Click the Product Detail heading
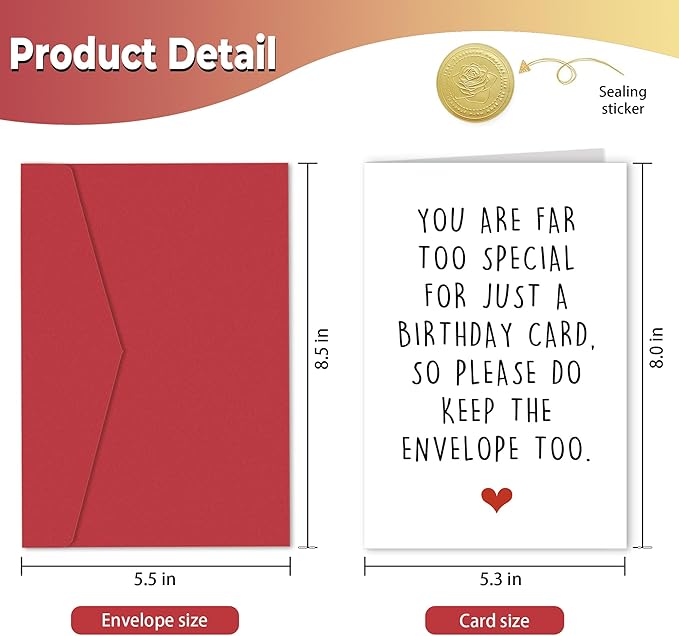 [143, 55]
